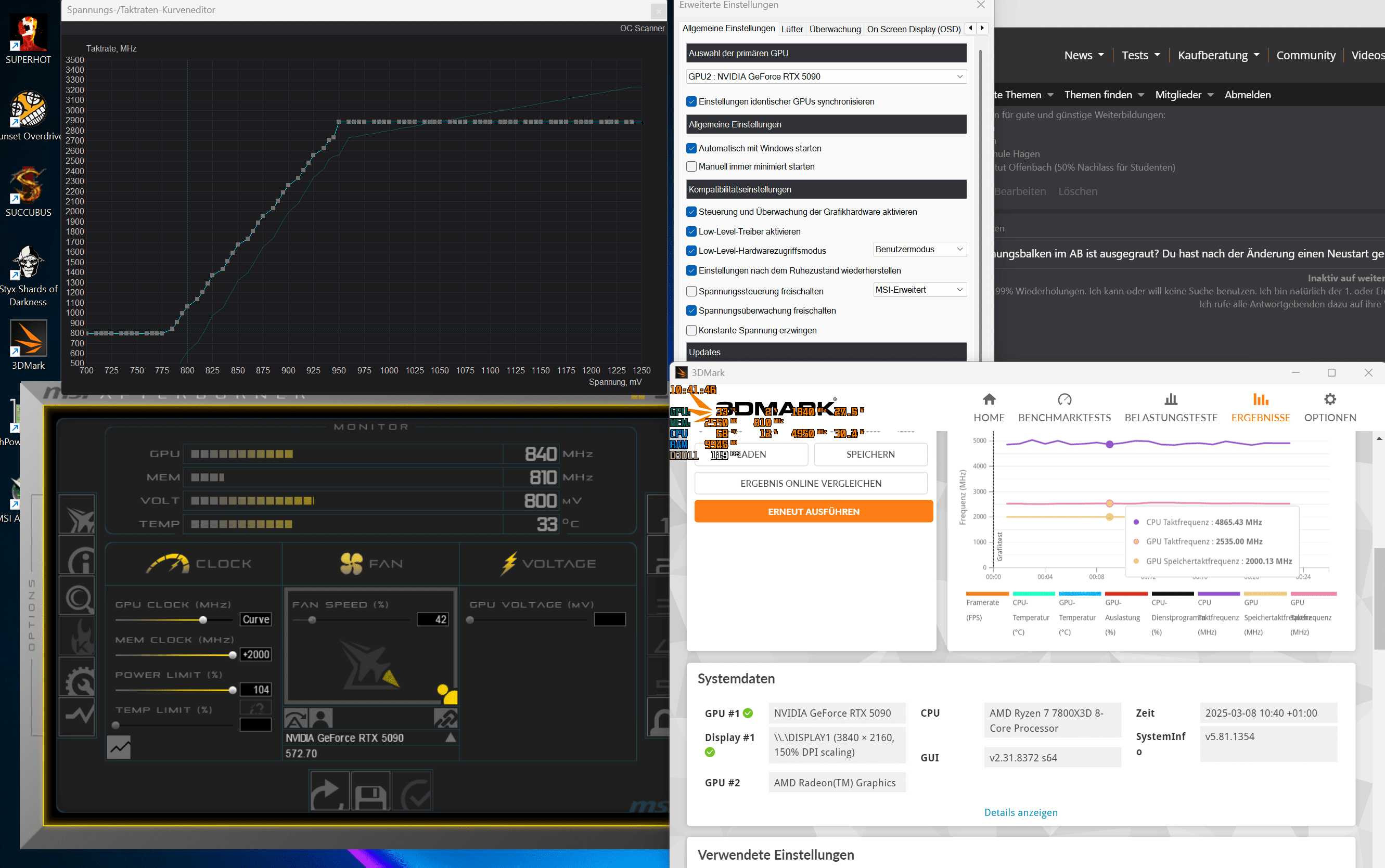Image resolution: width=1385 pixels, height=868 pixels.
Task: Open the primary GPU selection dropdown
Action: (x=826, y=77)
